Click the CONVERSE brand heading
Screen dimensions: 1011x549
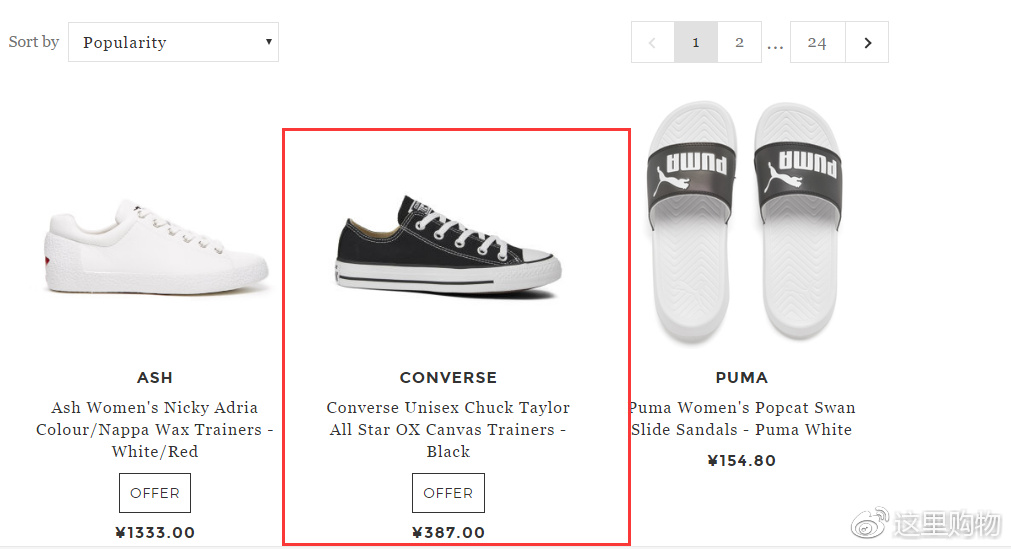[448, 377]
